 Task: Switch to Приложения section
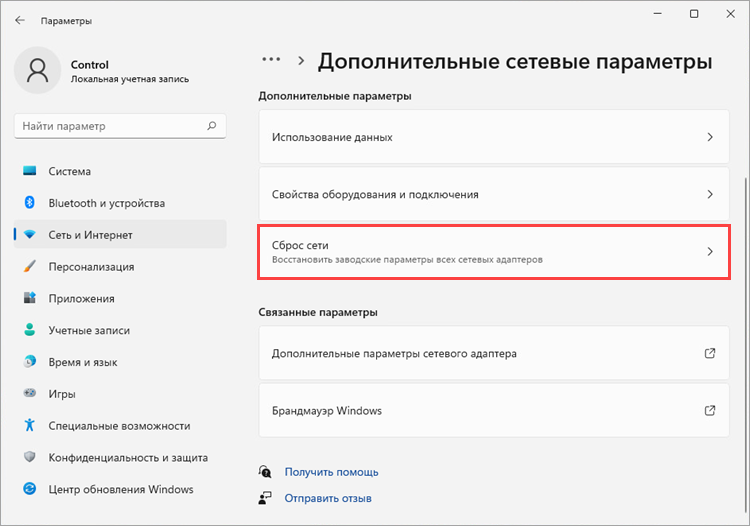(120, 298)
